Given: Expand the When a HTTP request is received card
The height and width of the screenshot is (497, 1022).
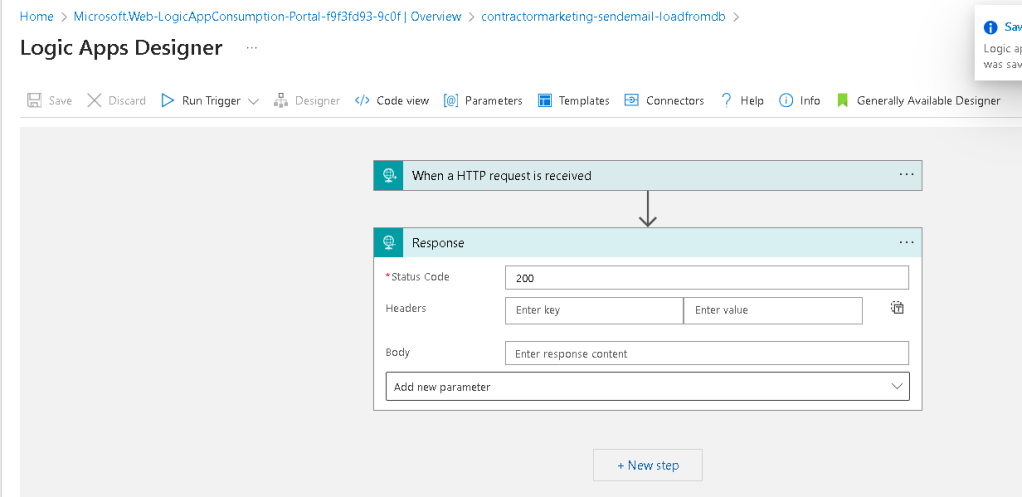Looking at the screenshot, I should [648, 175].
